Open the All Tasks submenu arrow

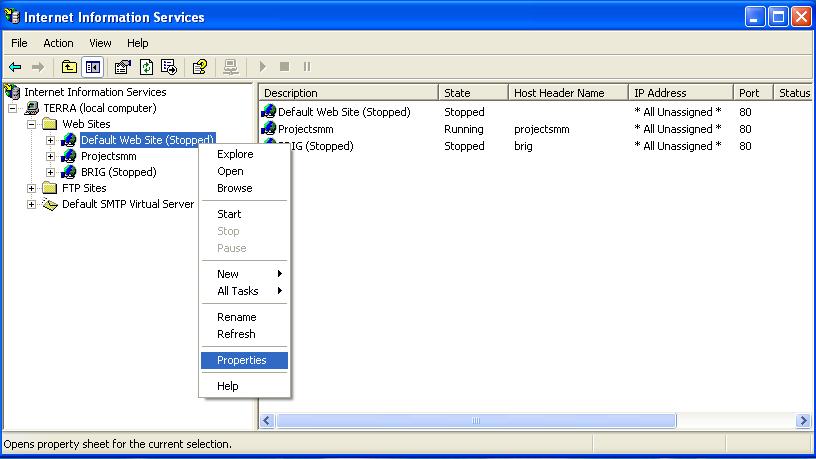[x=280, y=291]
